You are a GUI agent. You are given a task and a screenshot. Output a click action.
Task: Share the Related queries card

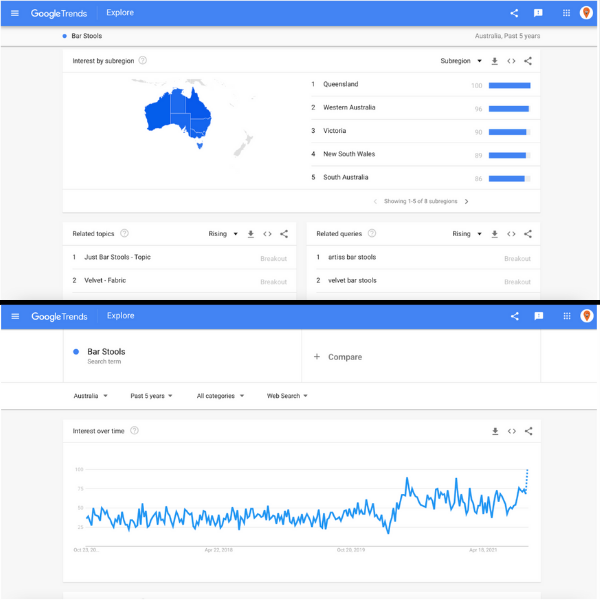528,234
